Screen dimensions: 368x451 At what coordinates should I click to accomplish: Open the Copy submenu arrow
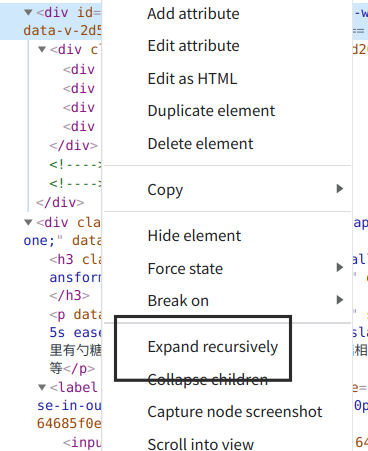[340, 189]
